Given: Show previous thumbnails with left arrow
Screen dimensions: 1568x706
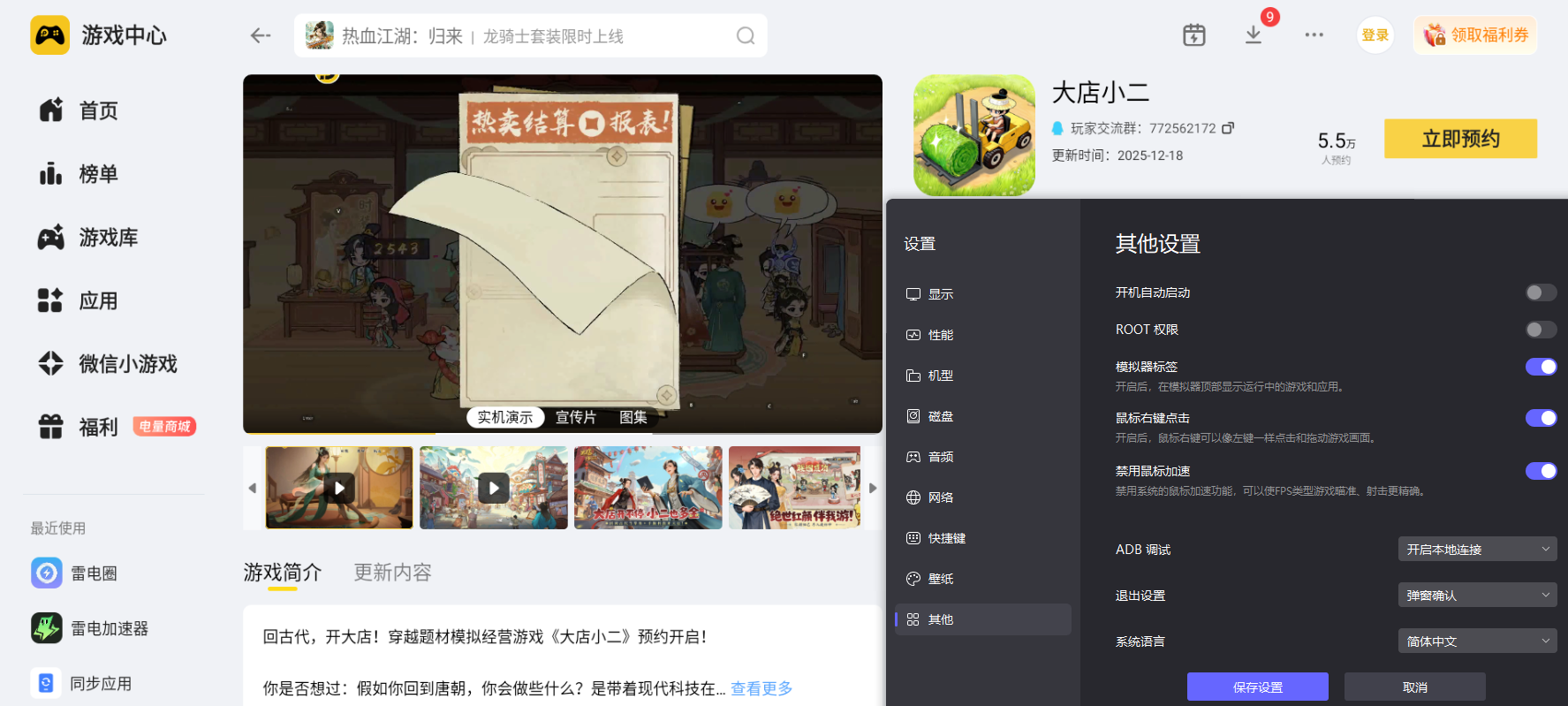Looking at the screenshot, I should tap(253, 488).
